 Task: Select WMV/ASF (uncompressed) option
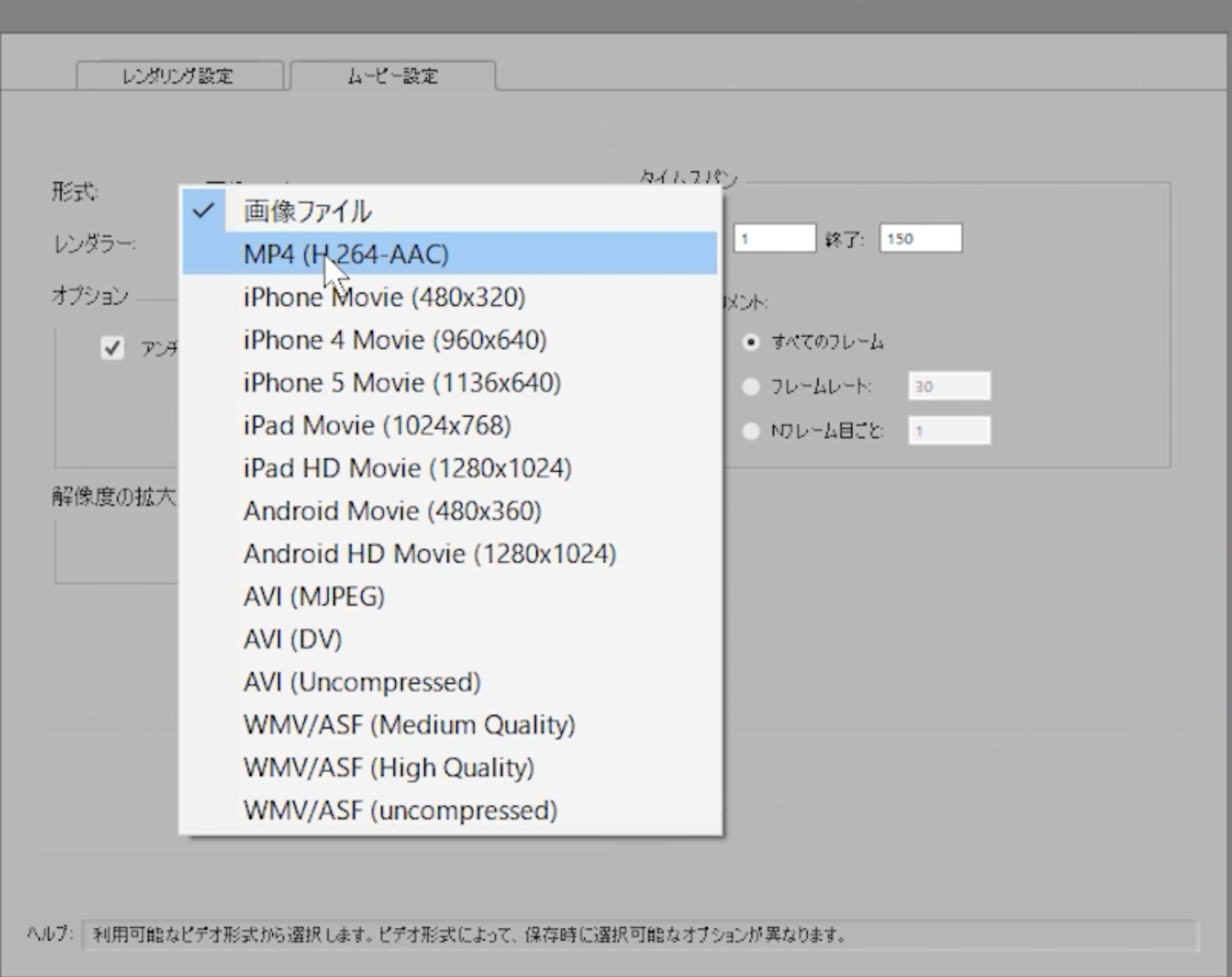pos(400,810)
